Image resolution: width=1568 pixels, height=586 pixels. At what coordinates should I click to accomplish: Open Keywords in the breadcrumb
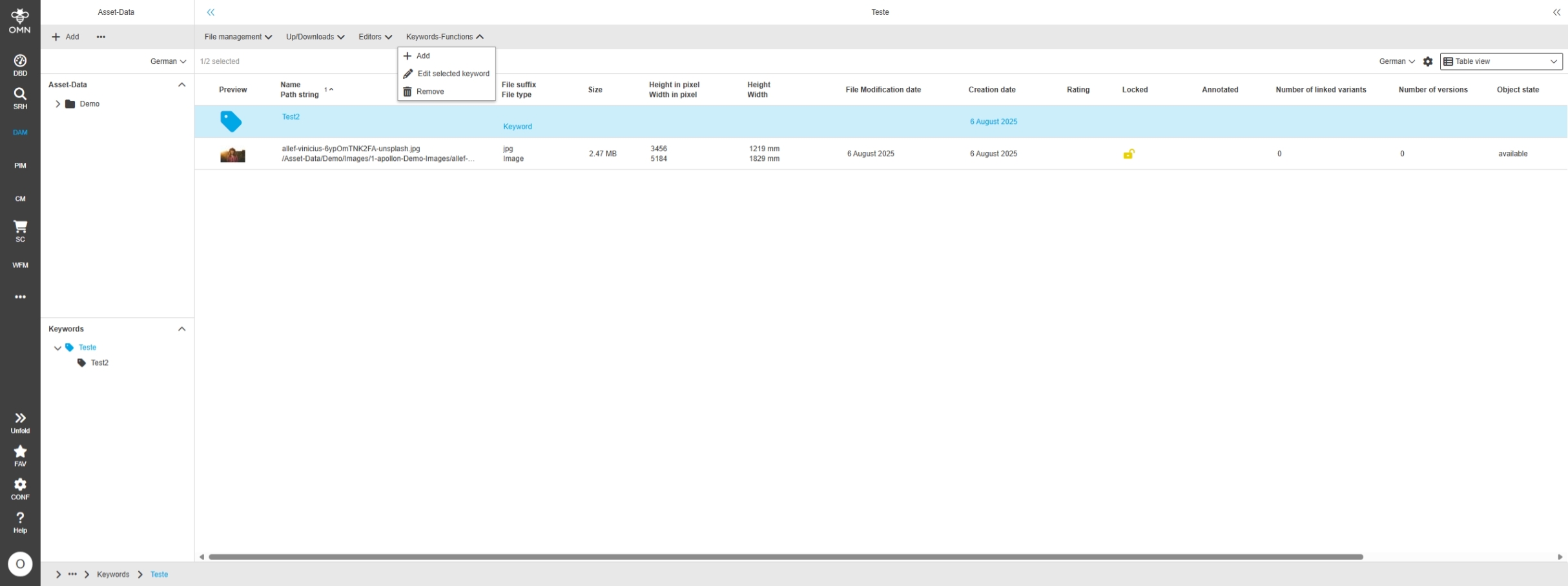click(x=113, y=574)
